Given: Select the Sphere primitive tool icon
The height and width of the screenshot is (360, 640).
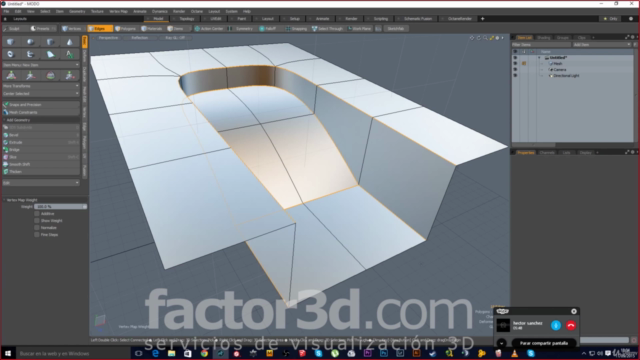Looking at the screenshot, I should pos(30,42).
